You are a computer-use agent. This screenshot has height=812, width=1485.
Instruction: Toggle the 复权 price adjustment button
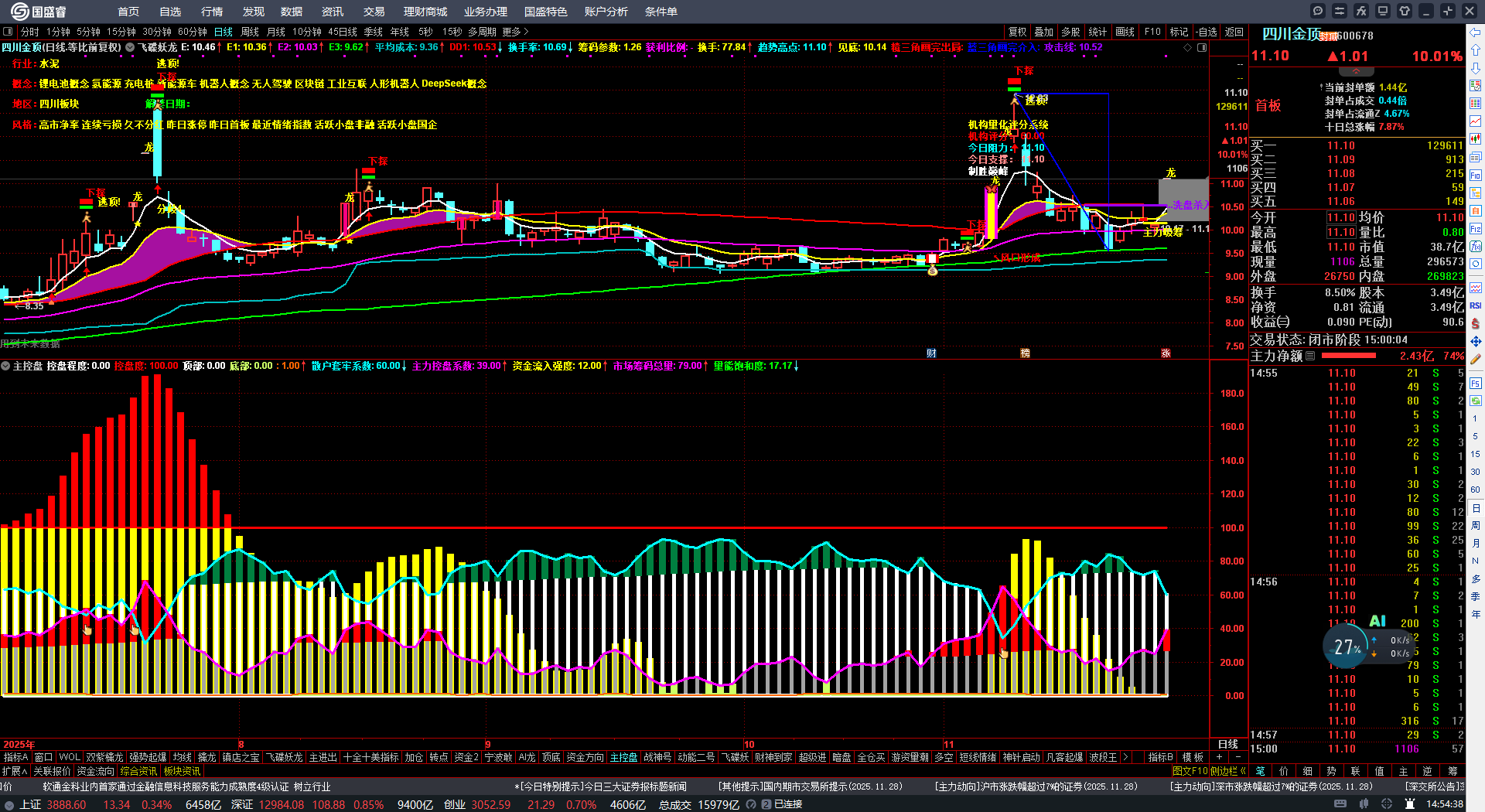click(x=1017, y=32)
